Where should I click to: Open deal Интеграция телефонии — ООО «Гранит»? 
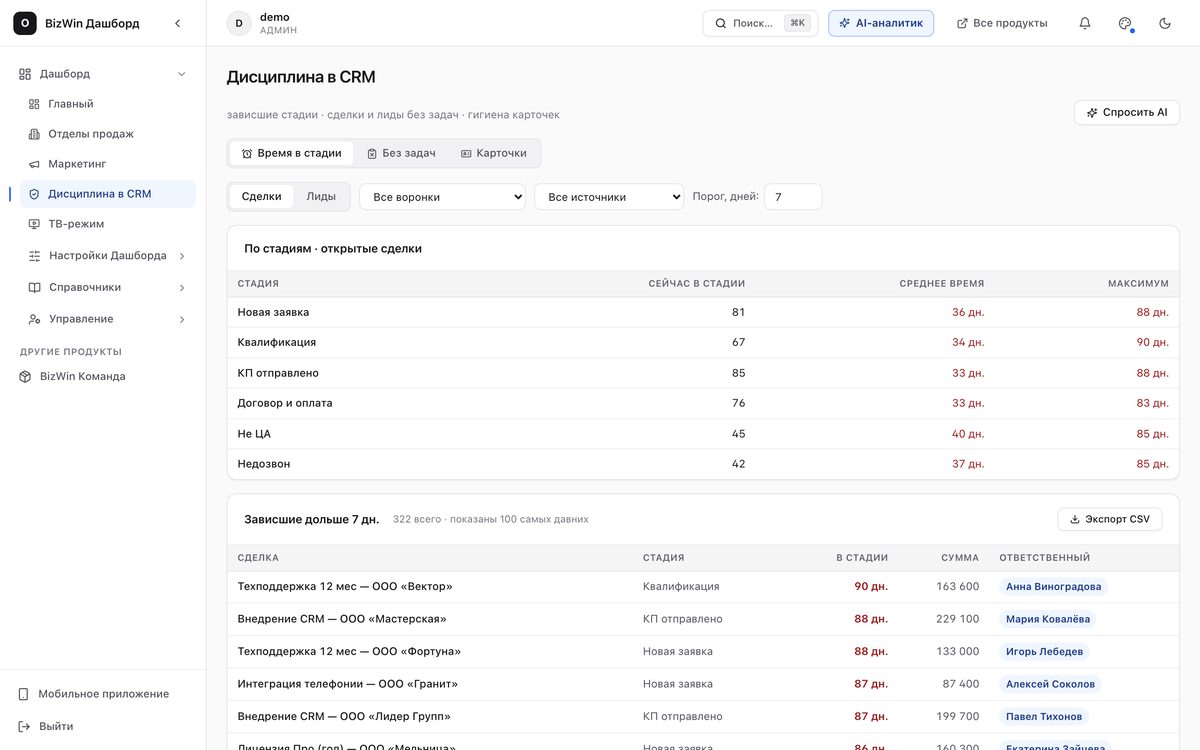[x=348, y=684]
